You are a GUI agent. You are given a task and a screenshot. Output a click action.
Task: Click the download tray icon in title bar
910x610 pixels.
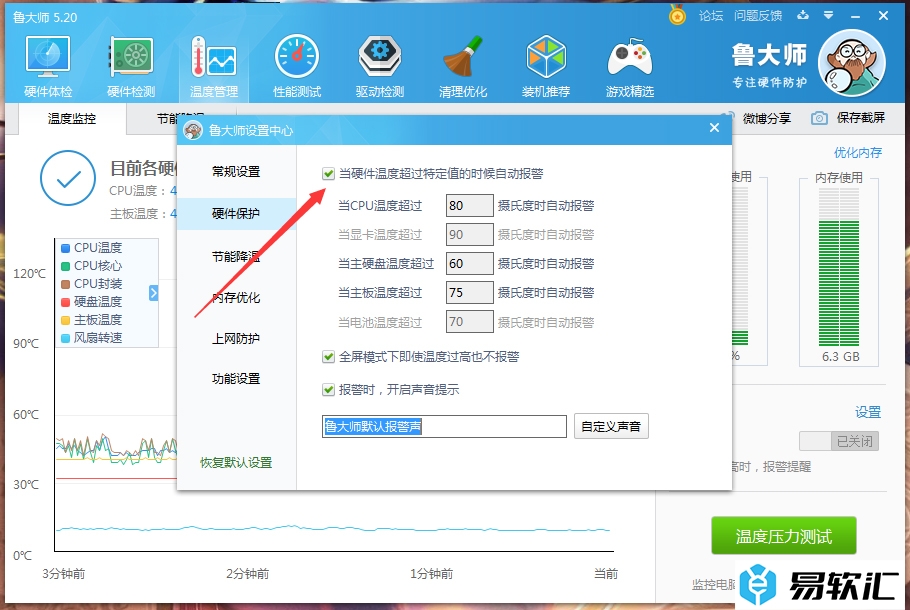pyautogui.click(x=803, y=16)
